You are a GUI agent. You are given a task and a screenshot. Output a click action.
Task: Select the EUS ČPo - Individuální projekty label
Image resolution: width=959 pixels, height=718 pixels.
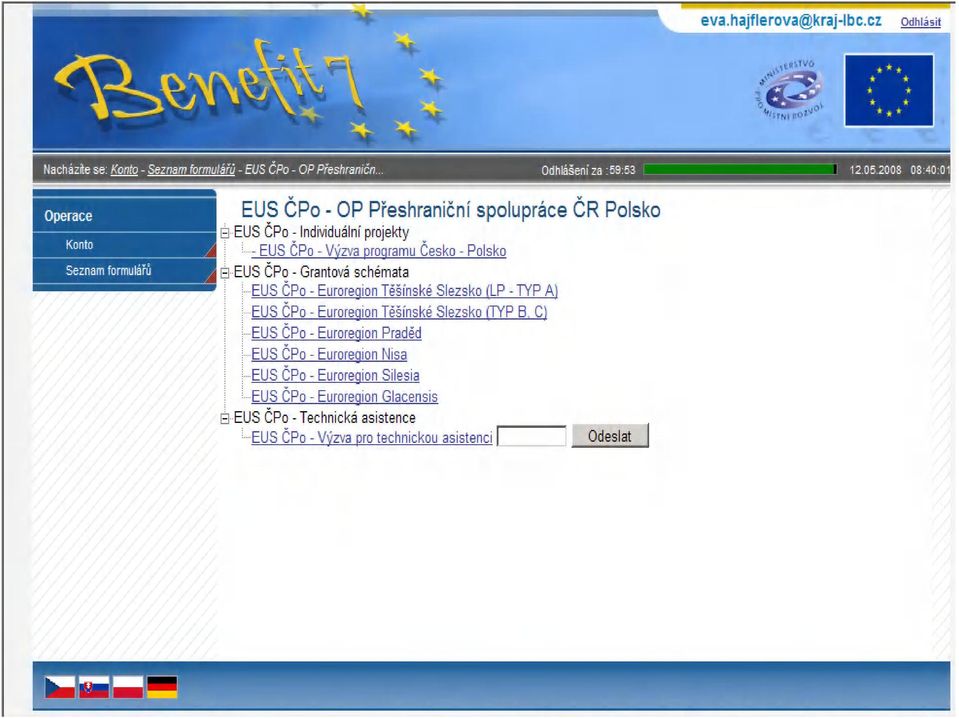click(x=321, y=232)
